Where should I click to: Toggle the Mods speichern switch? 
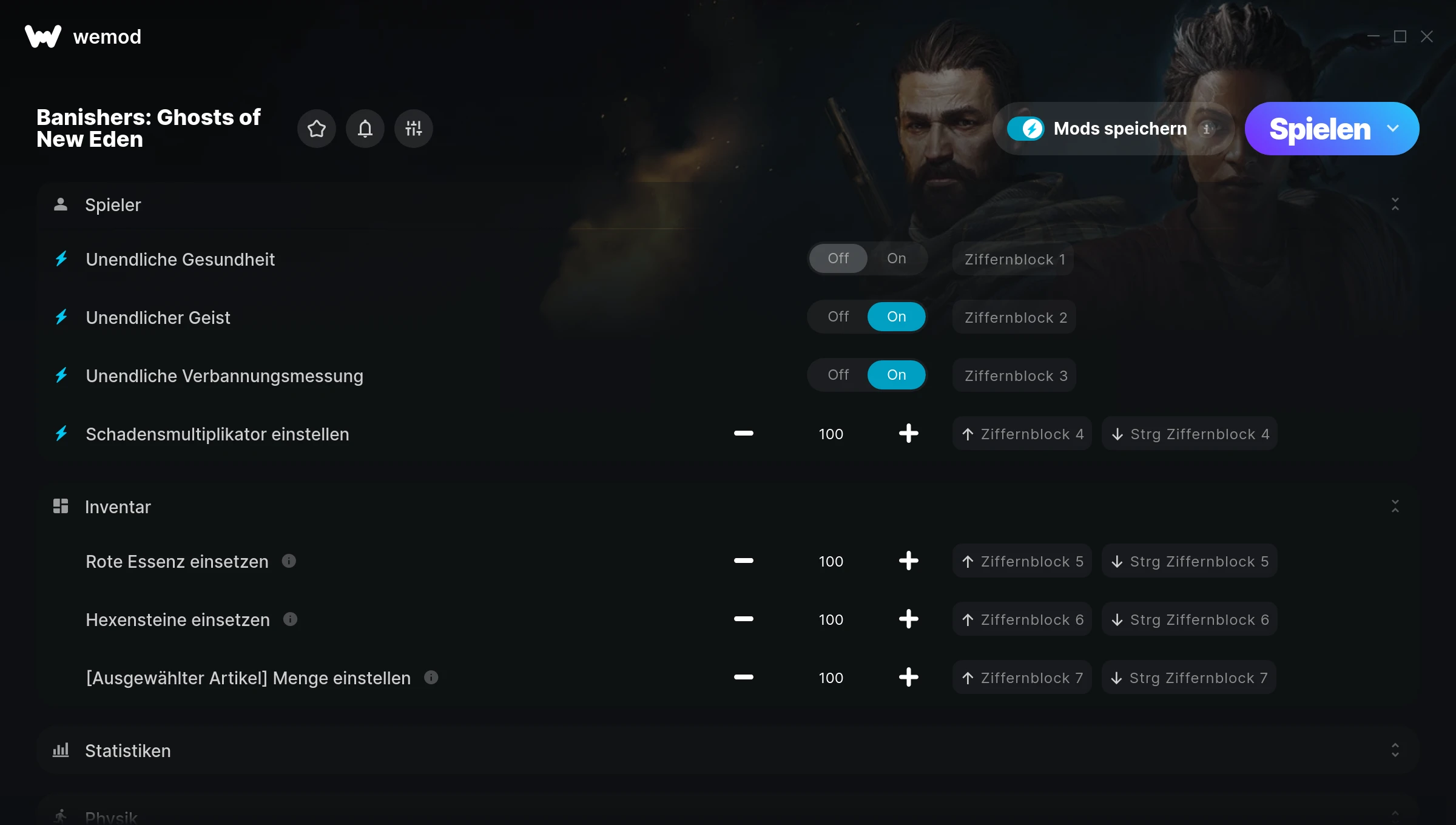pos(1026,129)
